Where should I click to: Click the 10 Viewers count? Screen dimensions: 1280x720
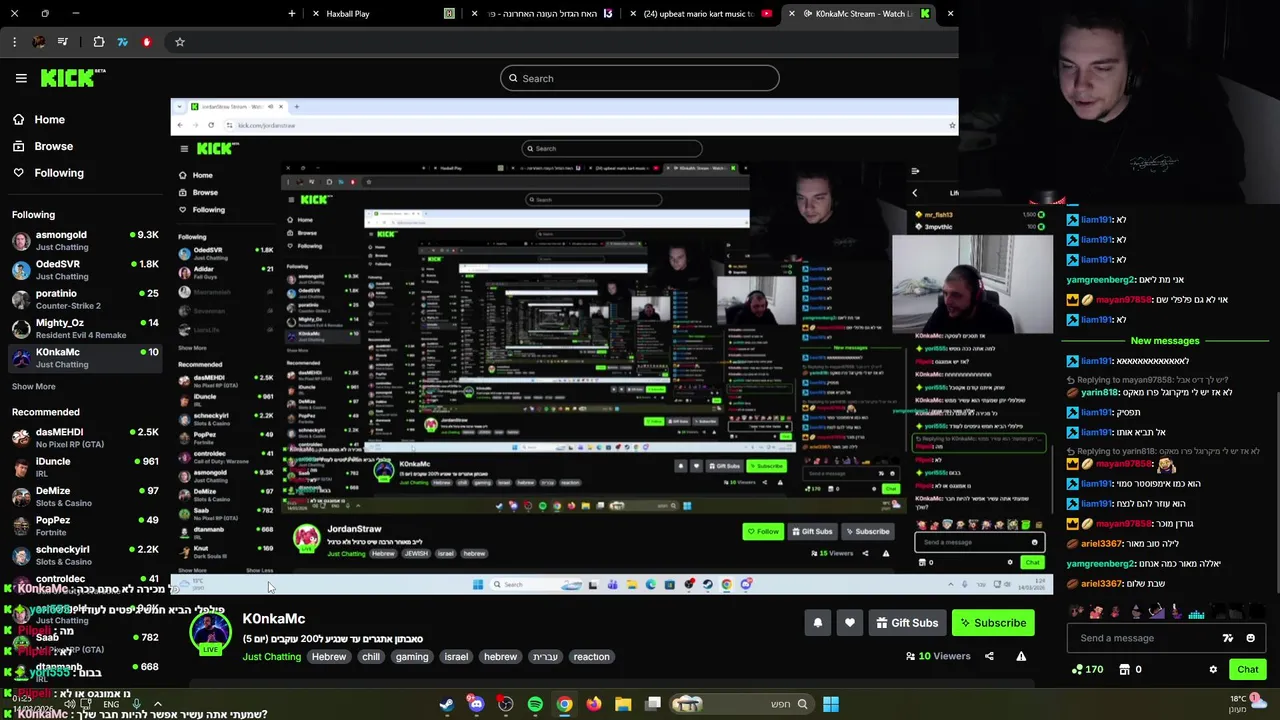pyautogui.click(x=938, y=656)
